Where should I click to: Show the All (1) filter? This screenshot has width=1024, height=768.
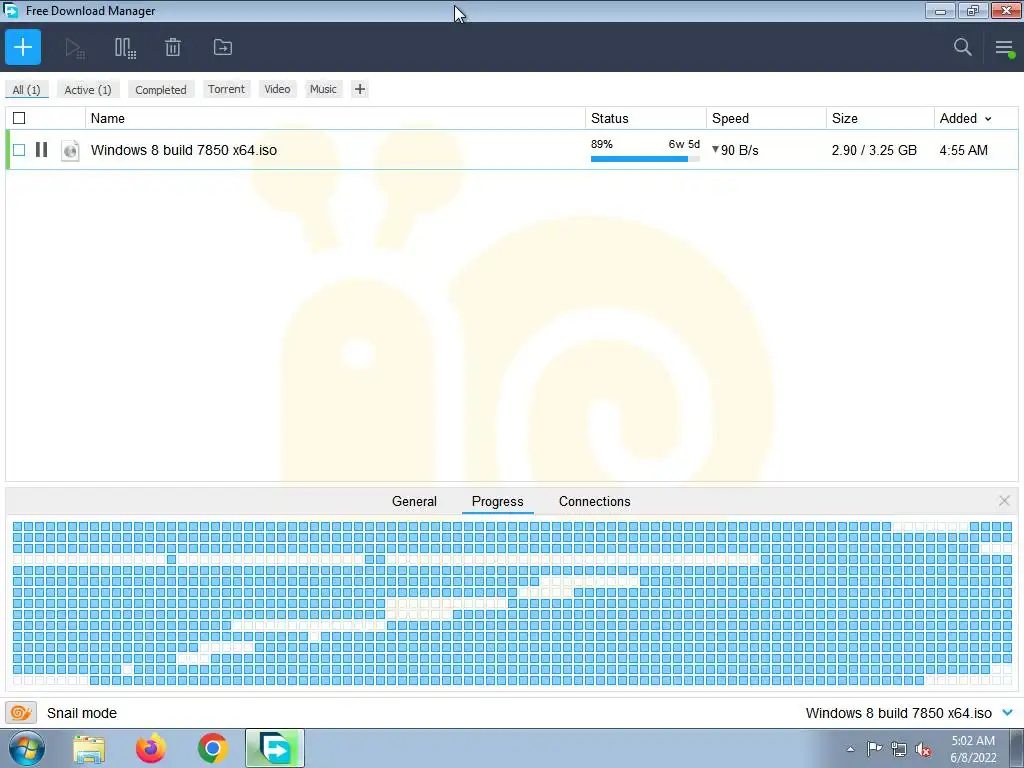(26, 89)
